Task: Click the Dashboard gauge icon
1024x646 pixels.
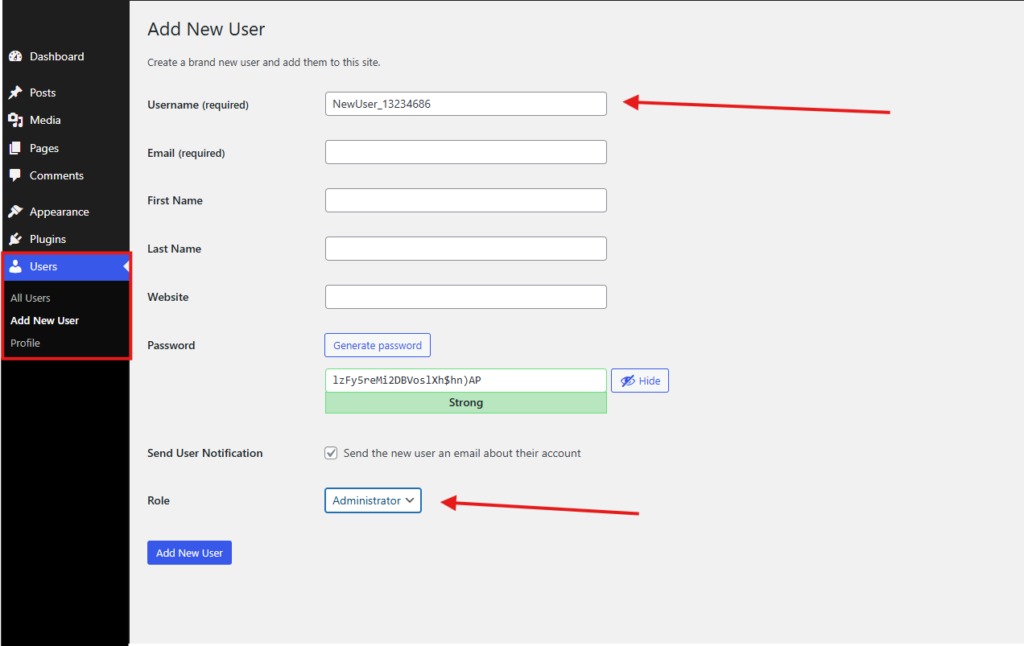Action: 15,57
